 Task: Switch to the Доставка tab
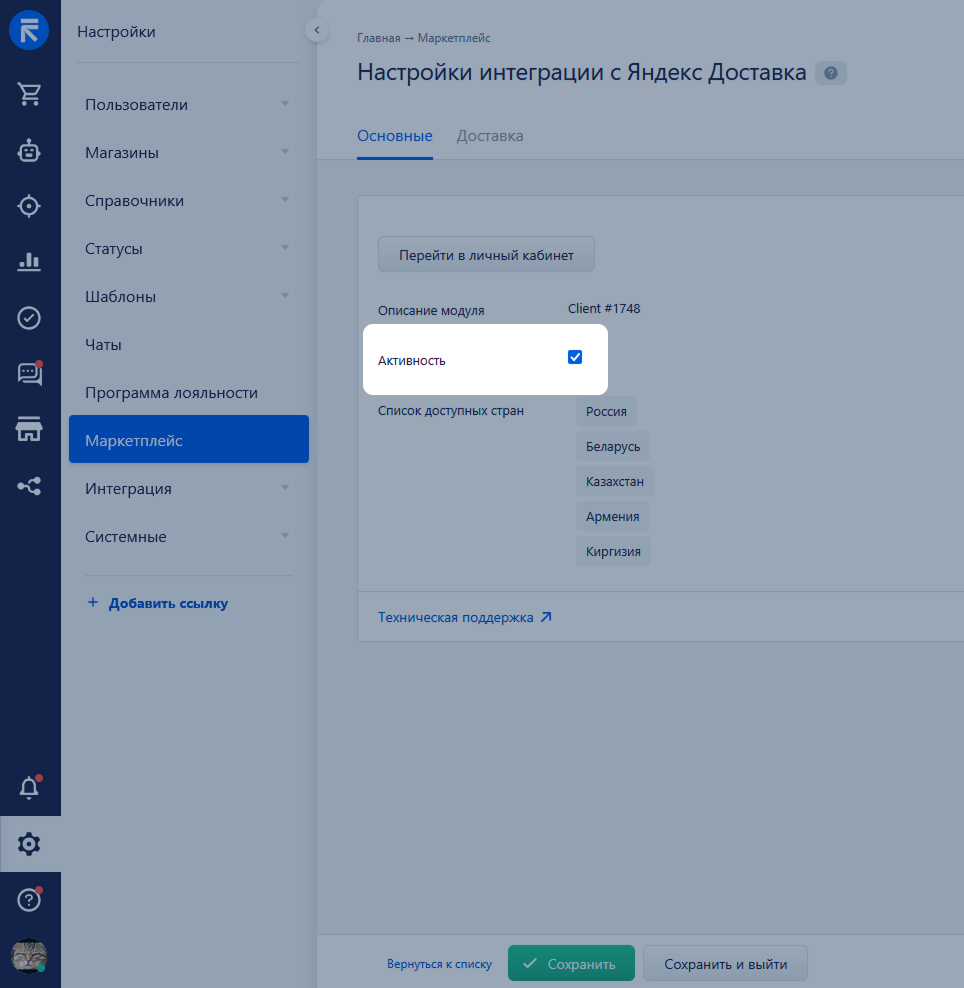(x=490, y=136)
